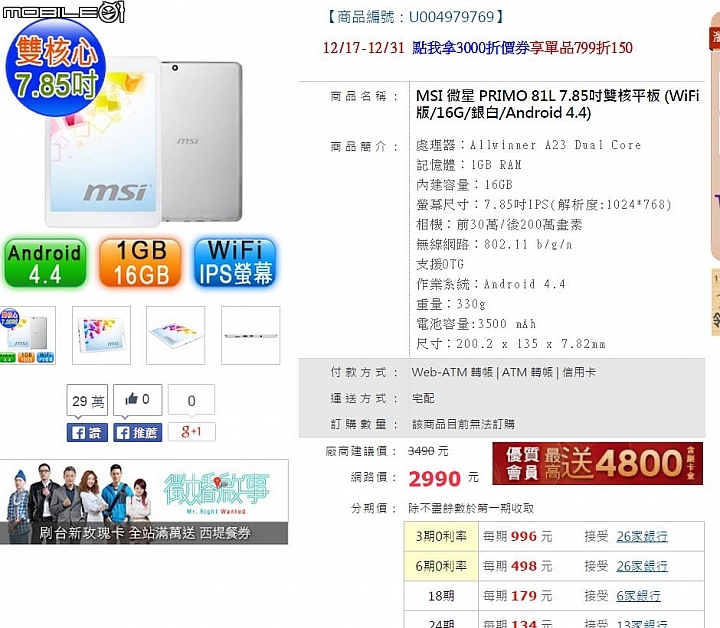Image resolution: width=720 pixels, height=628 pixels.
Task: Click the Mobile01 watermark logo
Action: tap(63, 11)
